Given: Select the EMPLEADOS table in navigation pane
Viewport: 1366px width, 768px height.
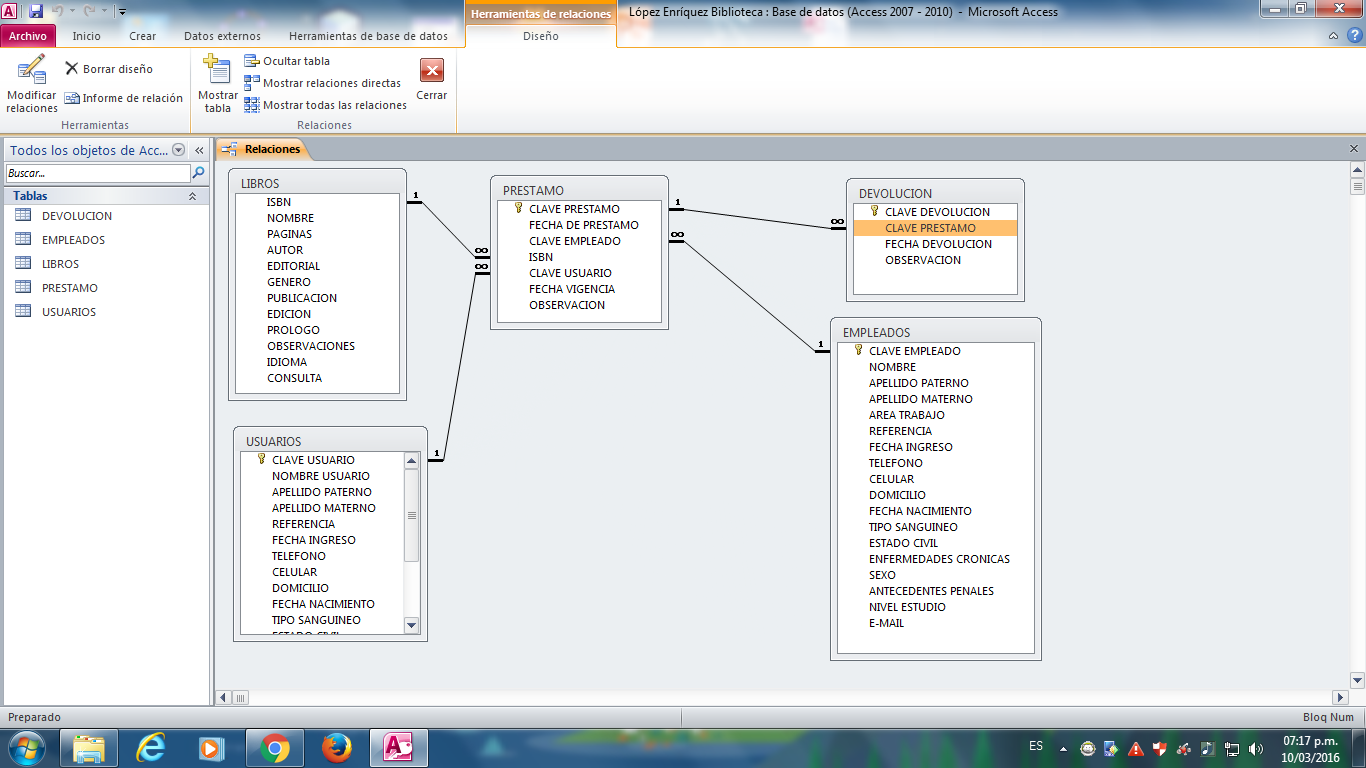Looking at the screenshot, I should click(x=73, y=240).
